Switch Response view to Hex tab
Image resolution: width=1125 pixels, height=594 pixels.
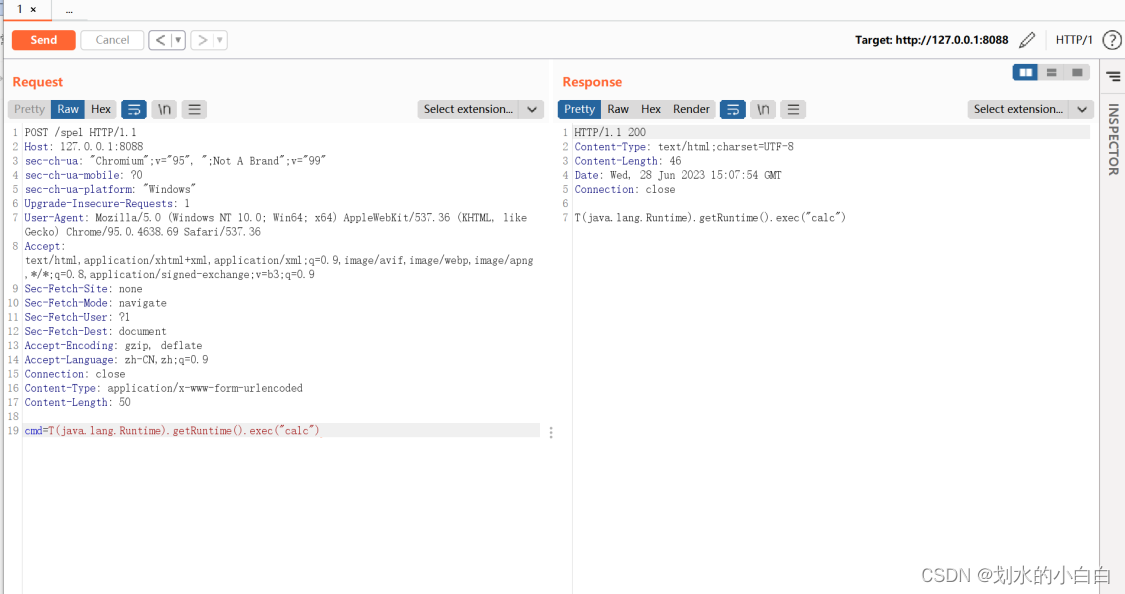coord(651,109)
